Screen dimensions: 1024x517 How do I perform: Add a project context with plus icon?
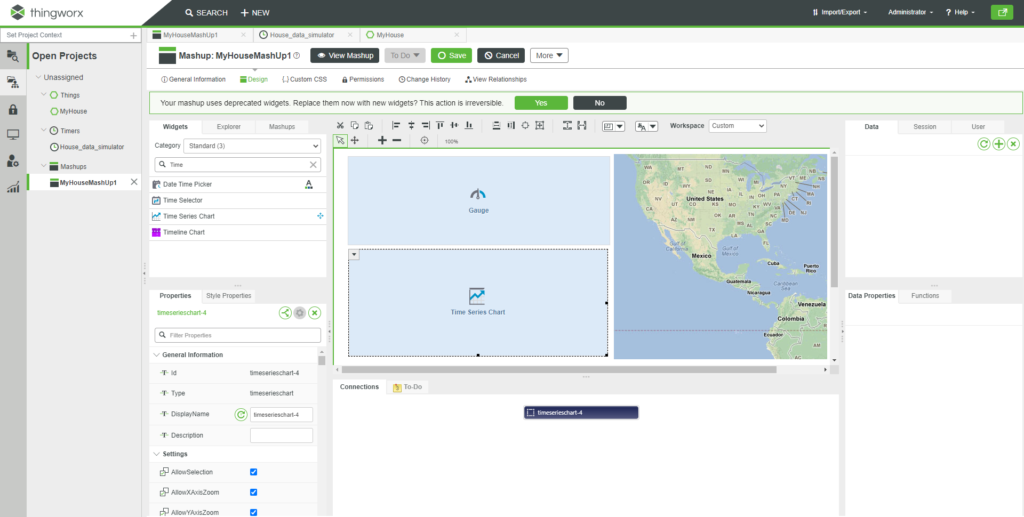[x=133, y=35]
